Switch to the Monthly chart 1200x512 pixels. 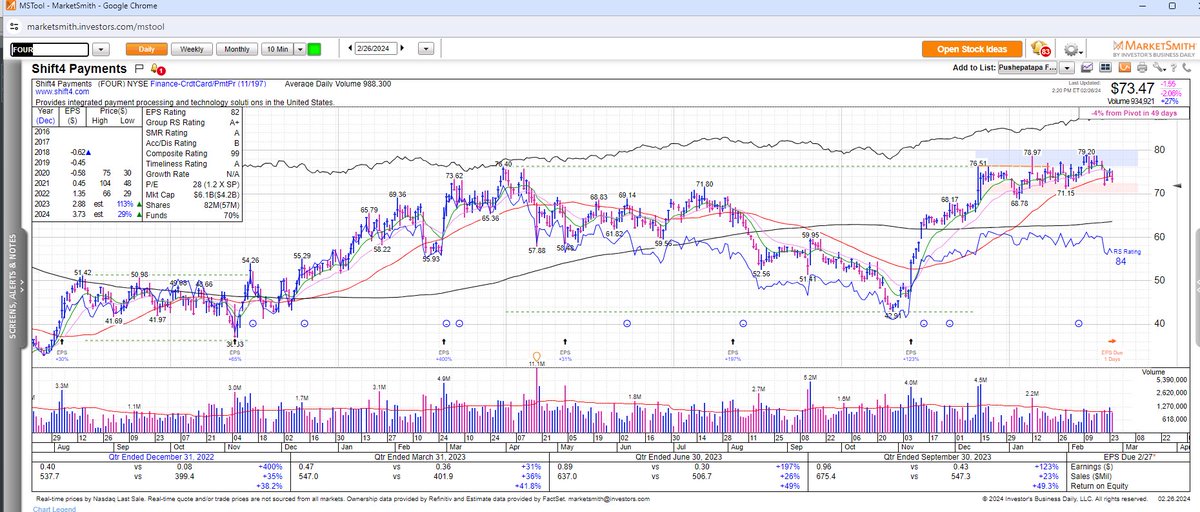[x=237, y=48]
